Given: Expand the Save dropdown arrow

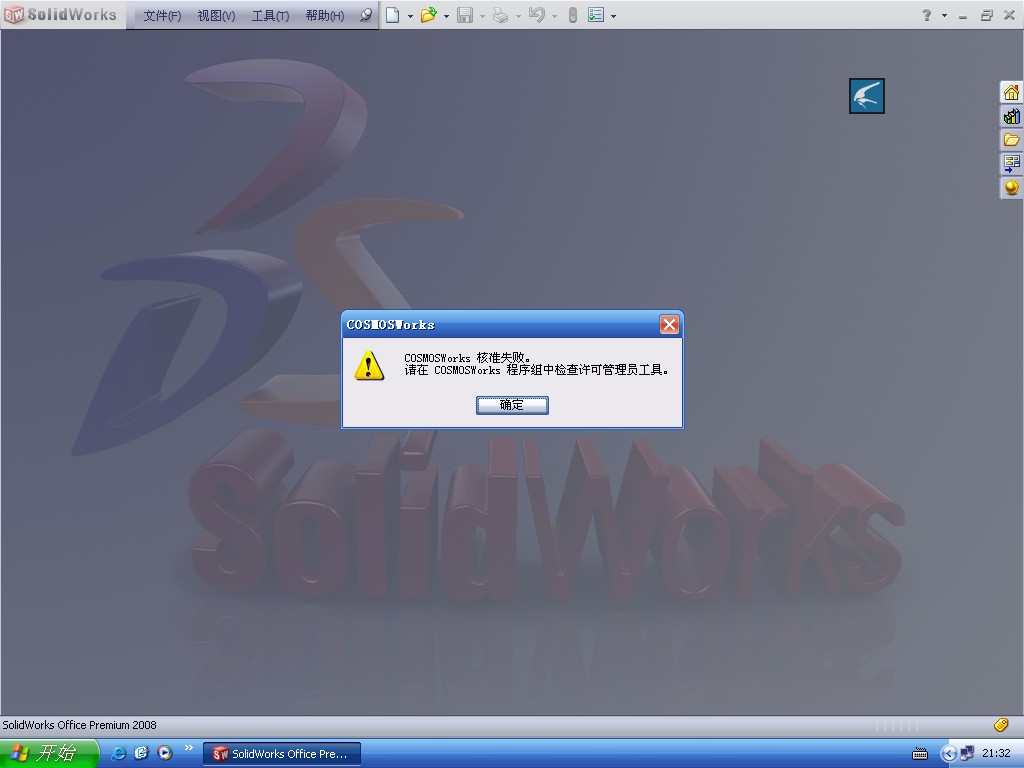Looking at the screenshot, I should coord(482,16).
